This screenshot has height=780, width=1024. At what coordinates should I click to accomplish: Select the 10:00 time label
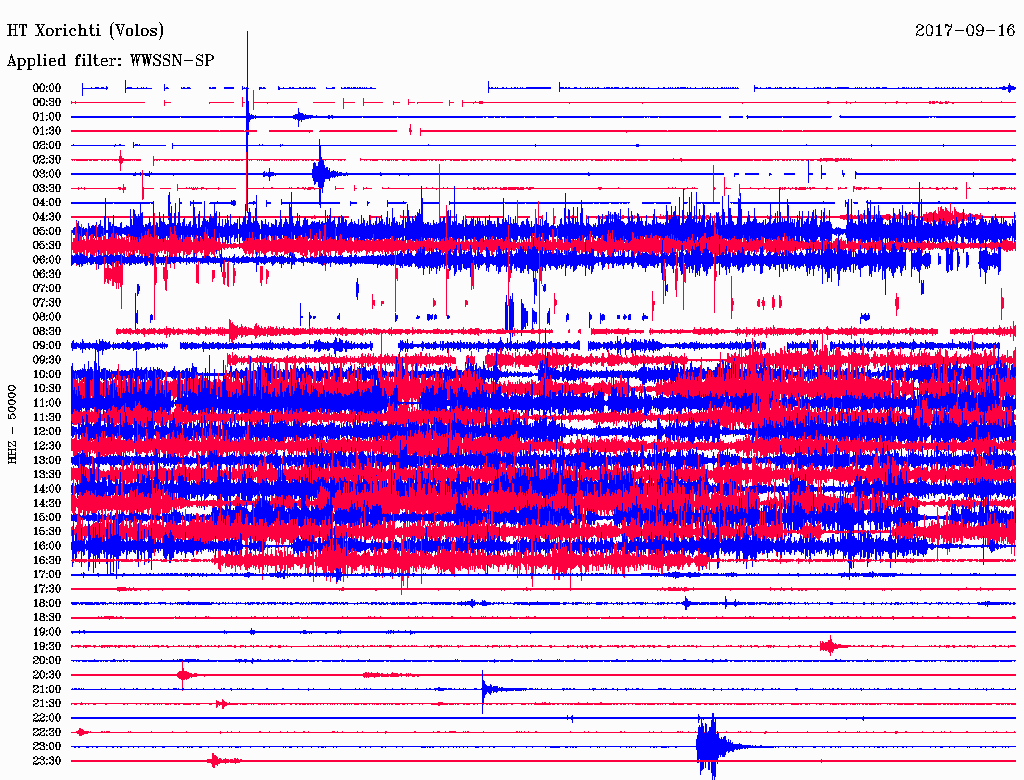pyautogui.click(x=47, y=374)
